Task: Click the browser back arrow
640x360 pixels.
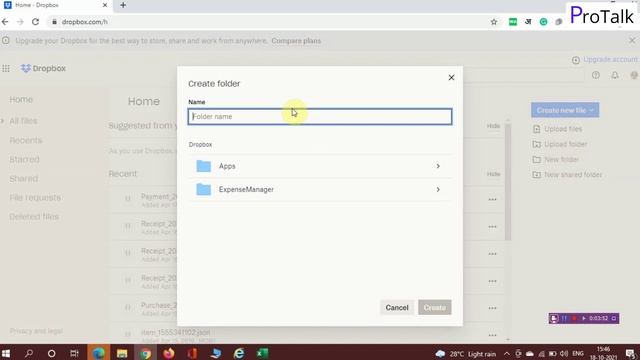Action: (5, 22)
